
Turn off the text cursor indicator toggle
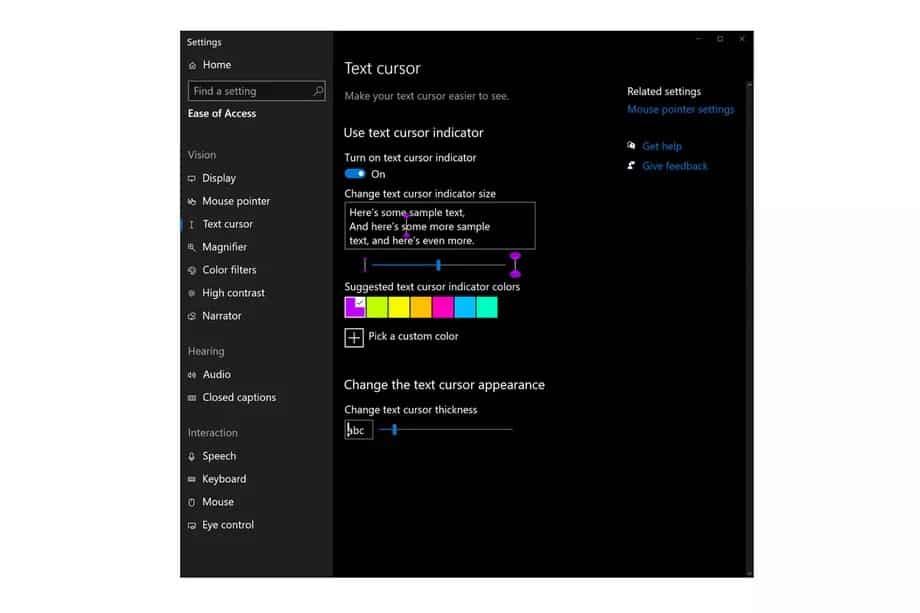pos(355,174)
